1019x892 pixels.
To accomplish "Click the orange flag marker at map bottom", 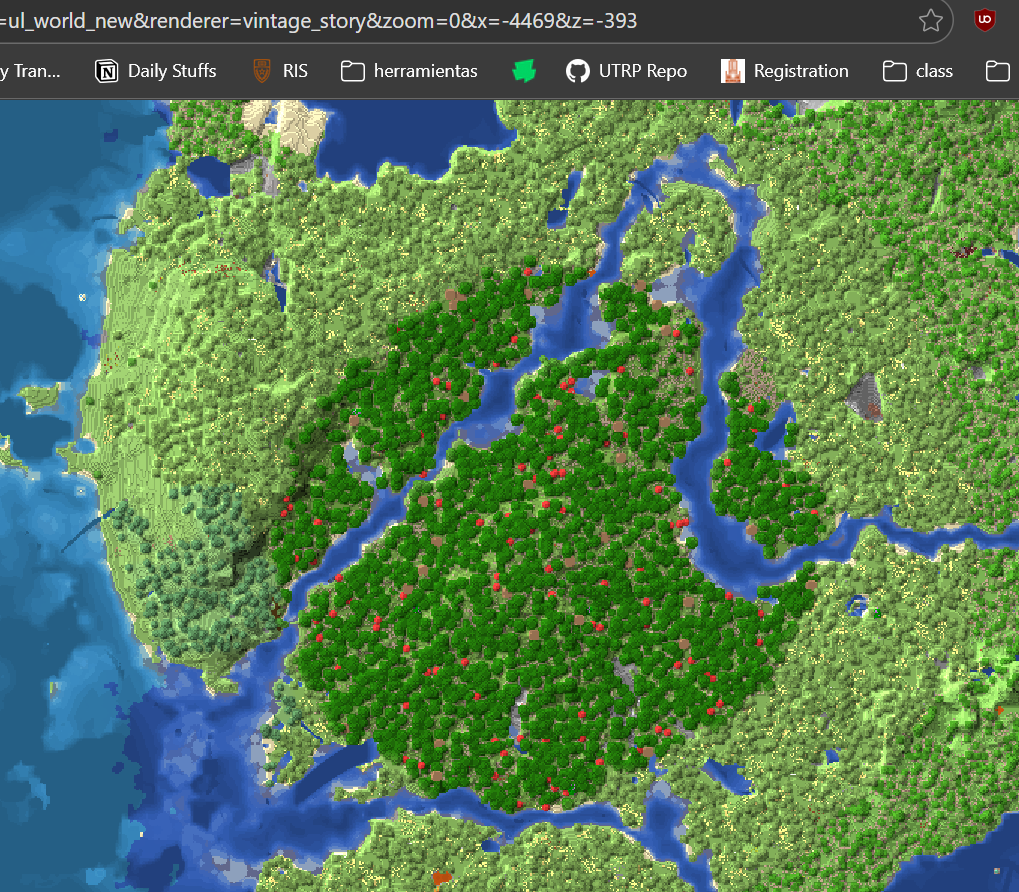I will click(x=441, y=878).
